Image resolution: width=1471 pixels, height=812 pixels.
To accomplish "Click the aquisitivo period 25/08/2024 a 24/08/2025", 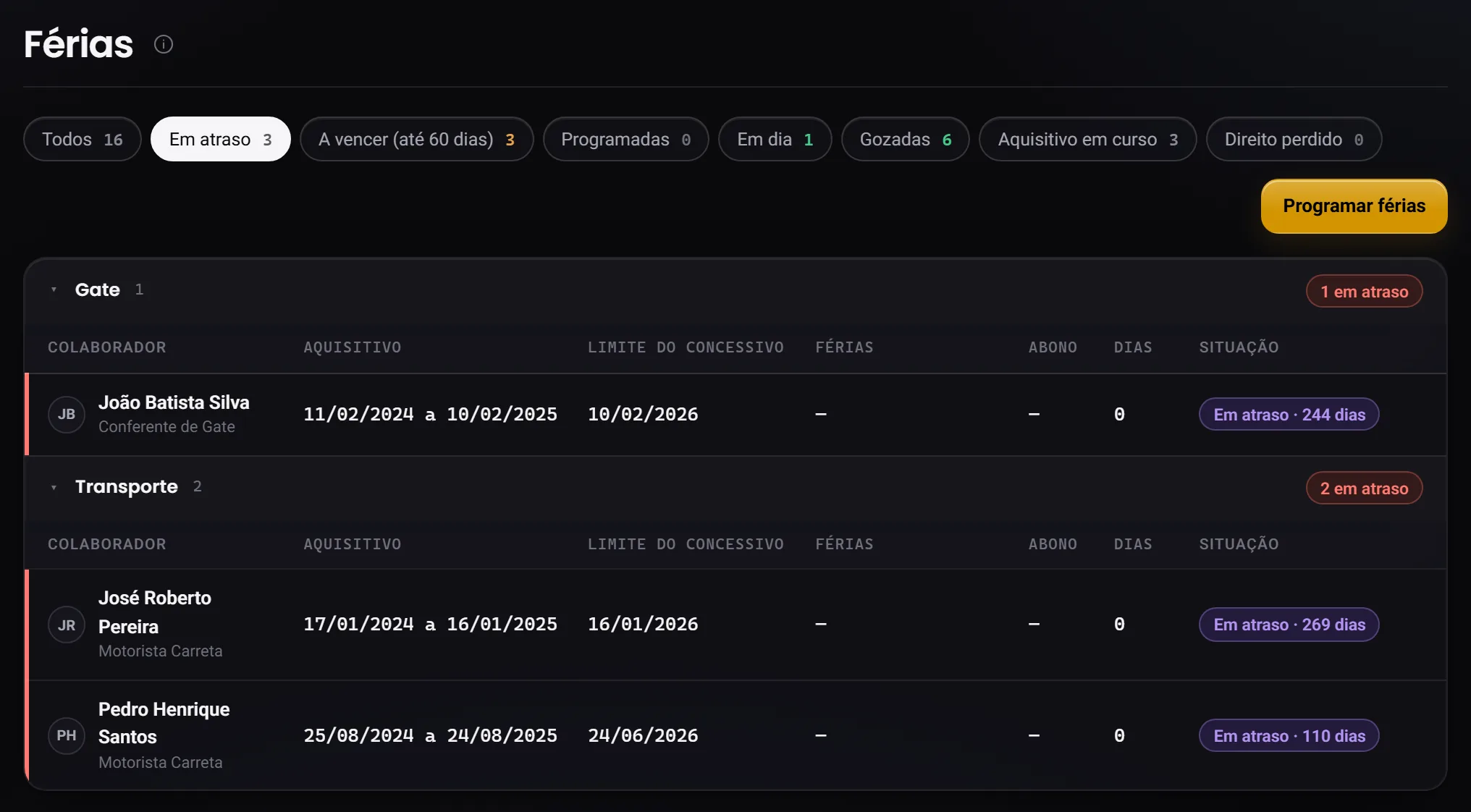I will pyautogui.click(x=430, y=736).
